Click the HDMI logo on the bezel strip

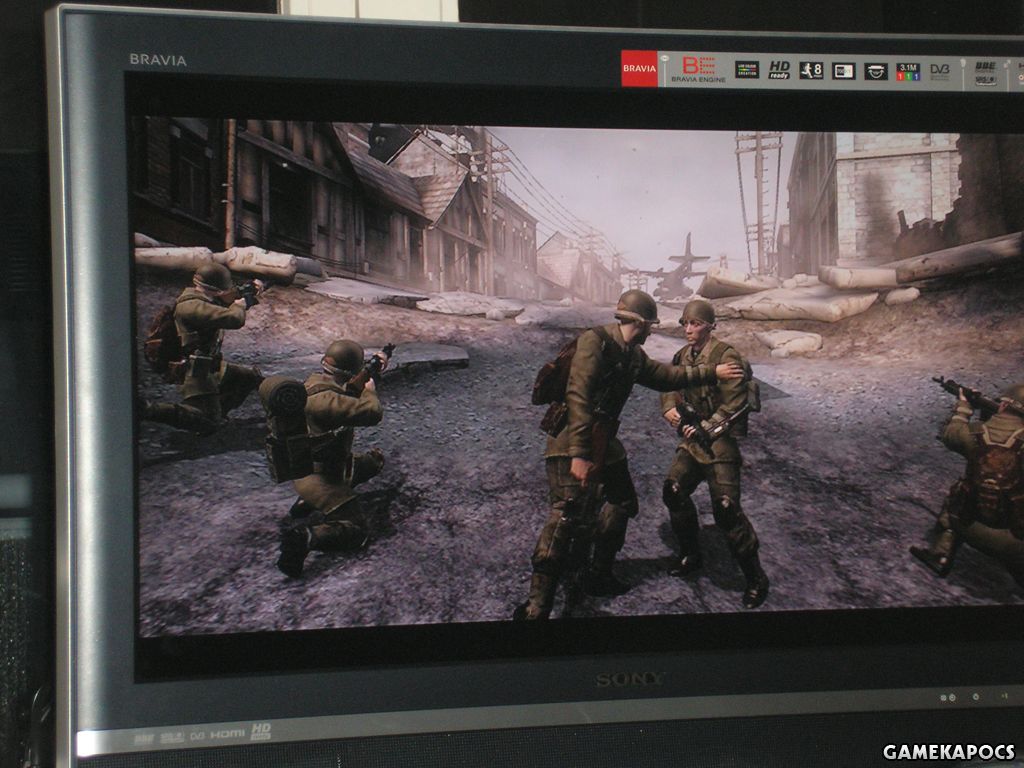227,735
